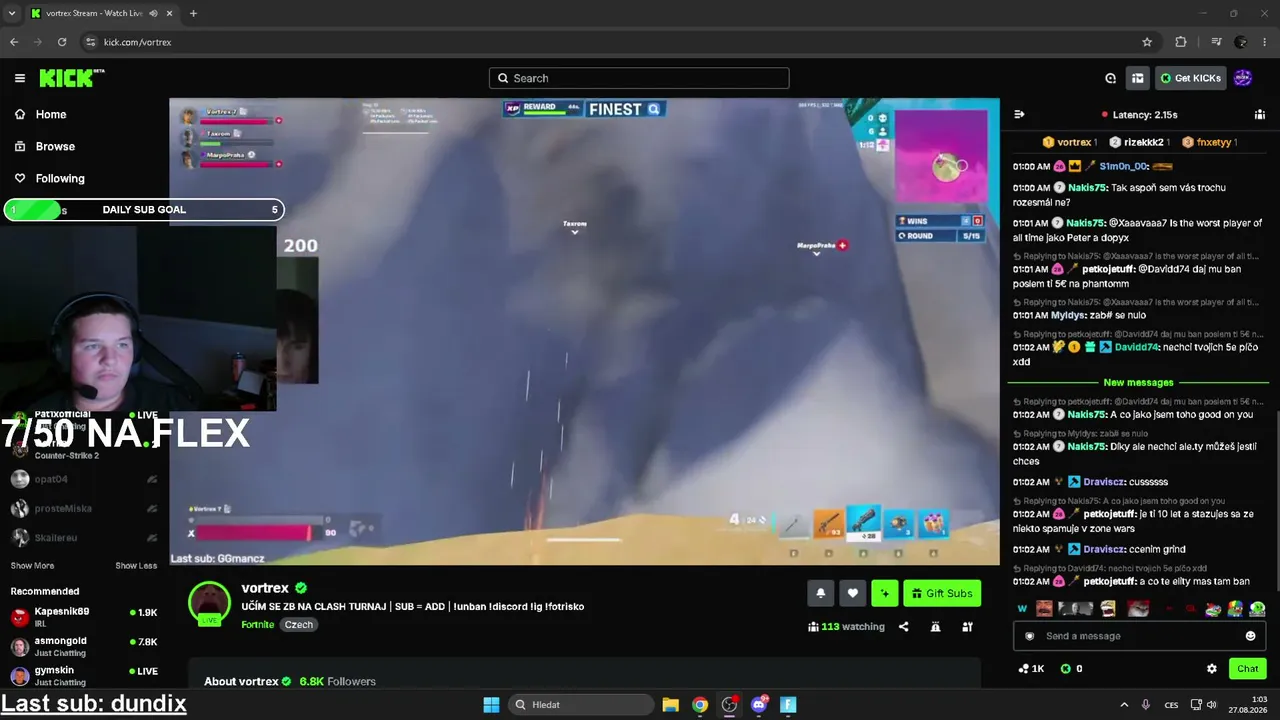Insert the green frog quick emote
1280x720 pixels.
(1258, 608)
